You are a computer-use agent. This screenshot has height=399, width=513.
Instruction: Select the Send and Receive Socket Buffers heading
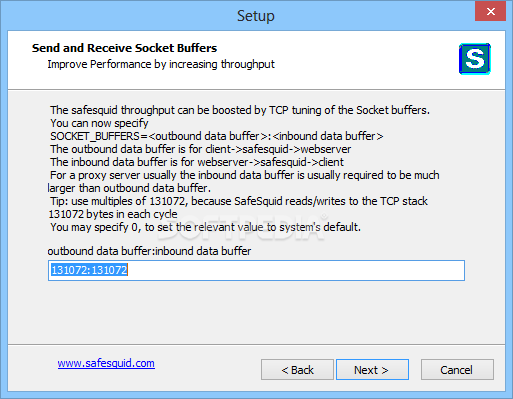[x=124, y=48]
